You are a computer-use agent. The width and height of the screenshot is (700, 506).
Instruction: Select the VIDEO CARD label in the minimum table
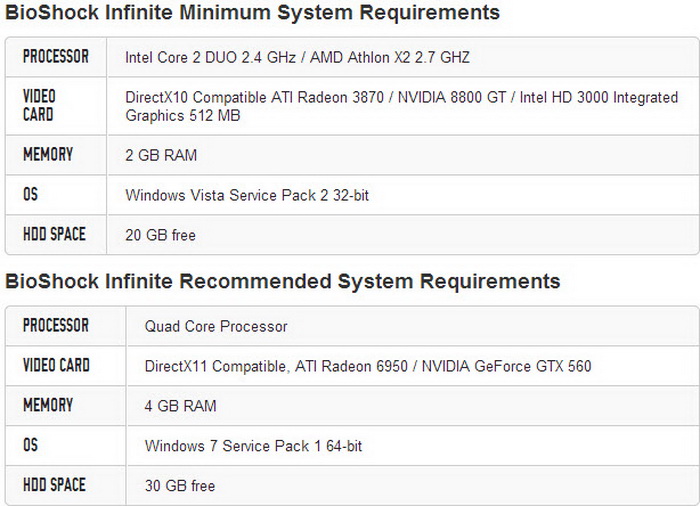tap(39, 106)
